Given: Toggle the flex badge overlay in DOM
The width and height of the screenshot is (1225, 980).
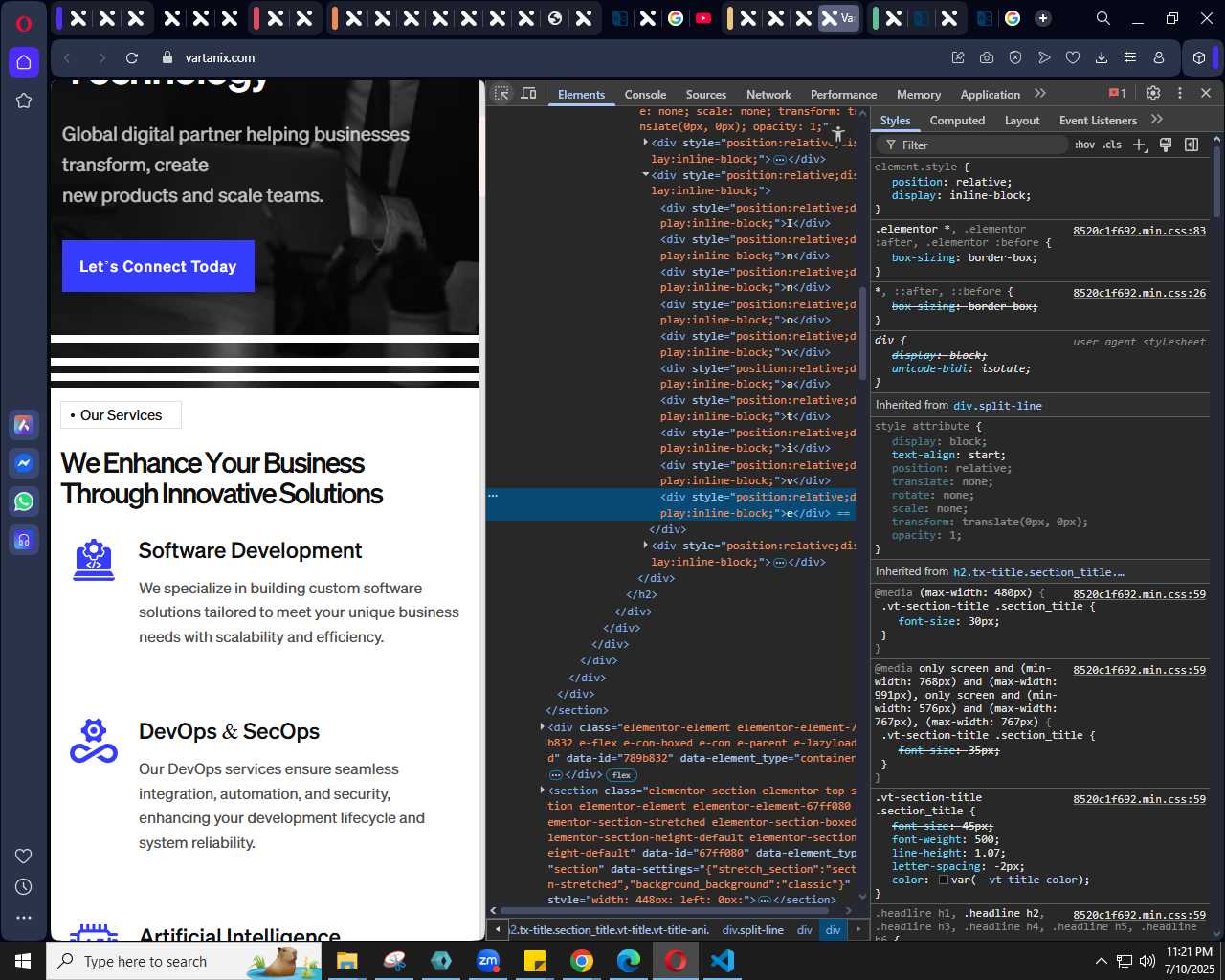Looking at the screenshot, I should (x=622, y=775).
